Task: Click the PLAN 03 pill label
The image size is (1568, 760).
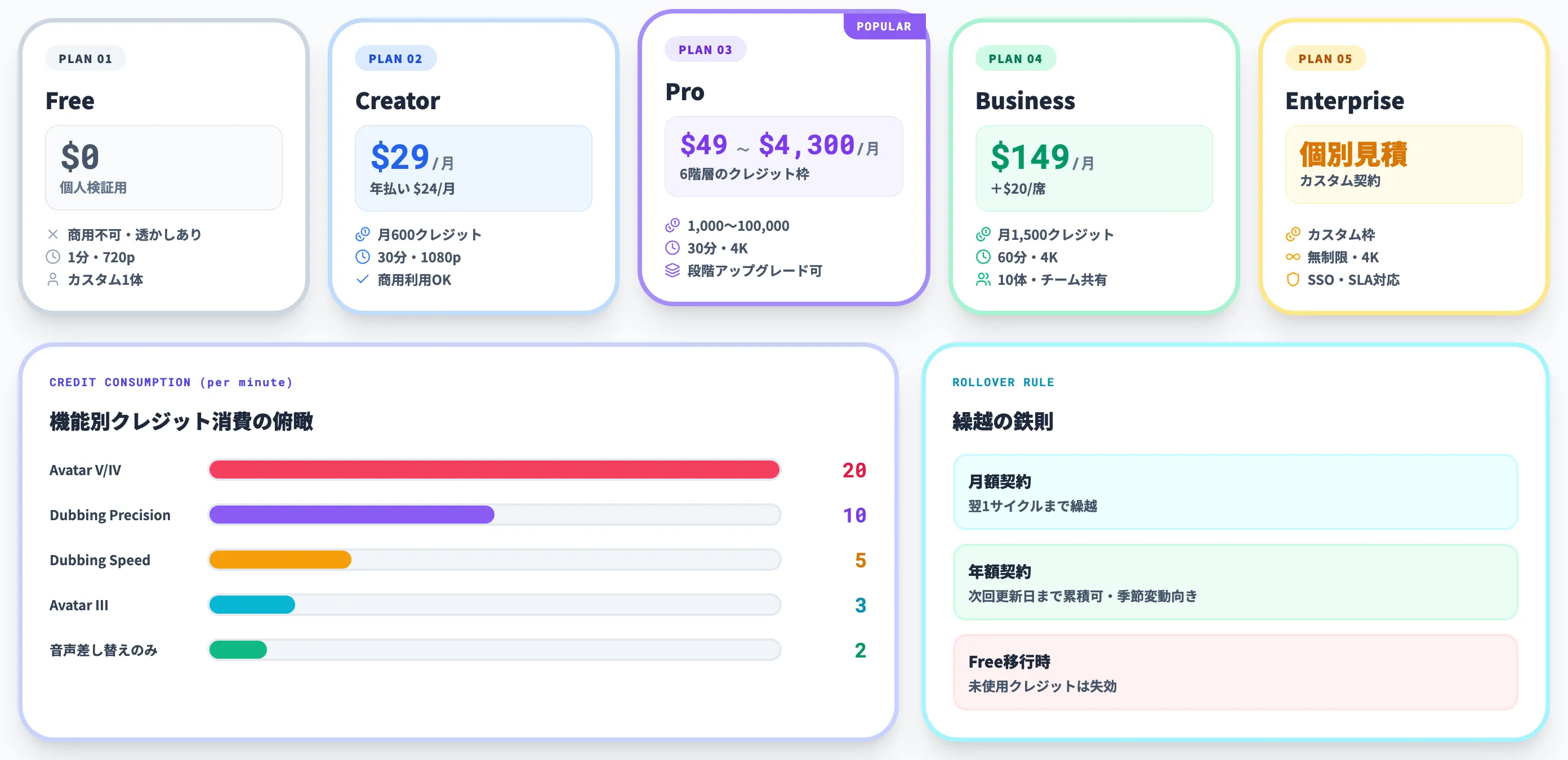Action: click(x=706, y=50)
